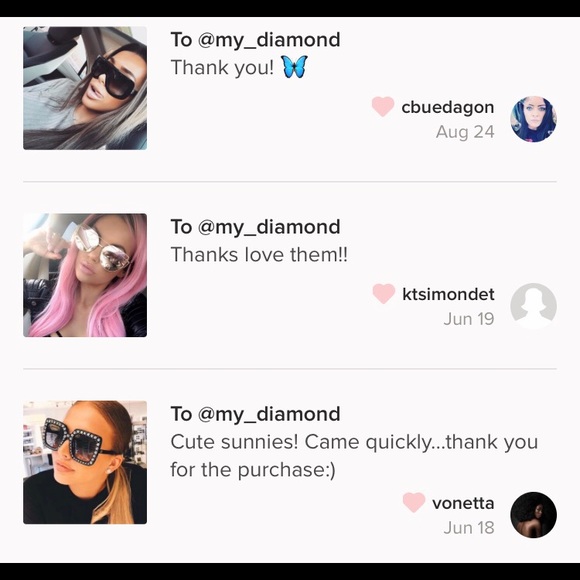This screenshot has width=580, height=580.
Task: Tap the vonetta username
Action: (x=463, y=503)
